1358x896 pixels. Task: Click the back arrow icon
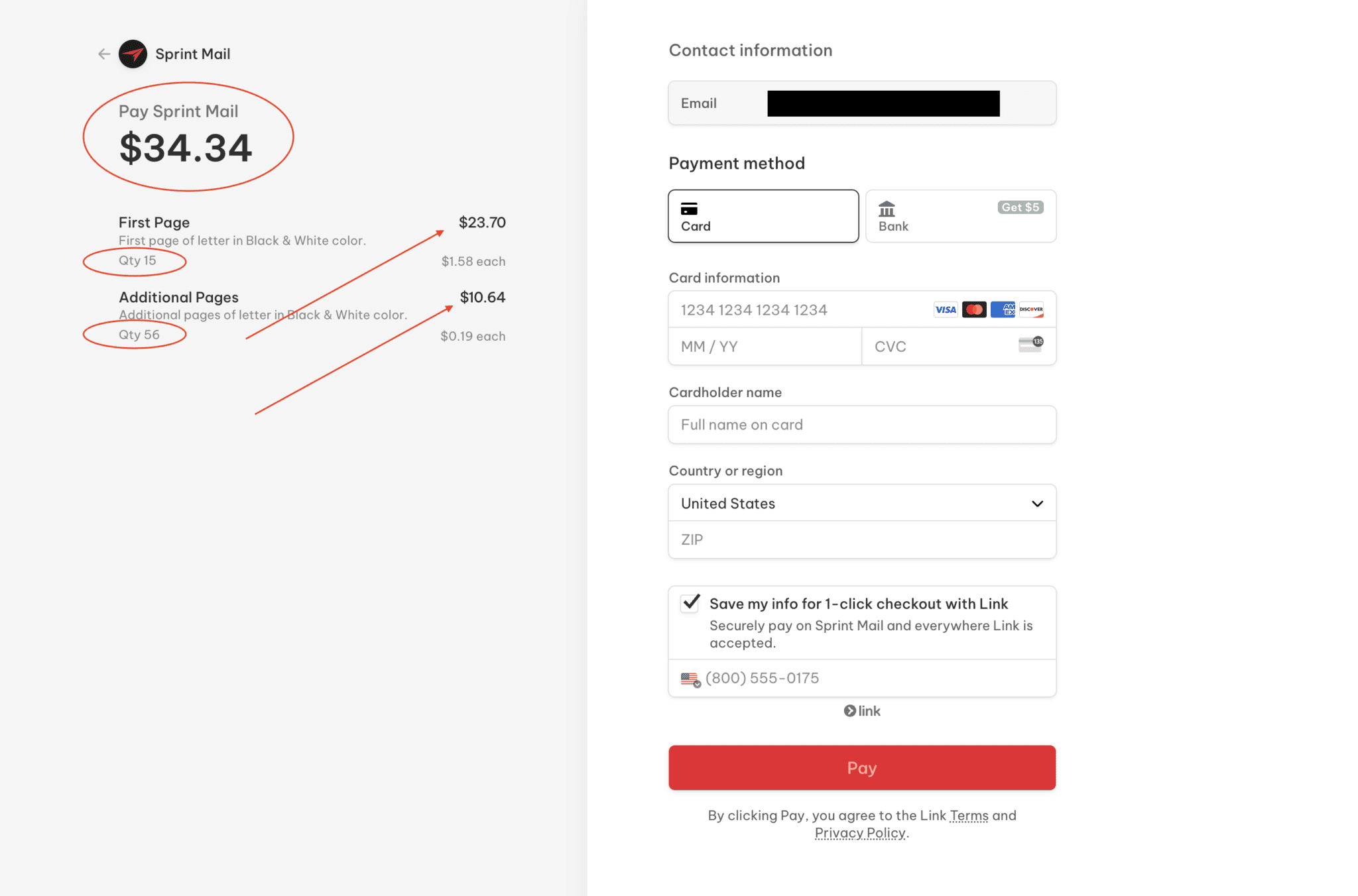coord(104,54)
